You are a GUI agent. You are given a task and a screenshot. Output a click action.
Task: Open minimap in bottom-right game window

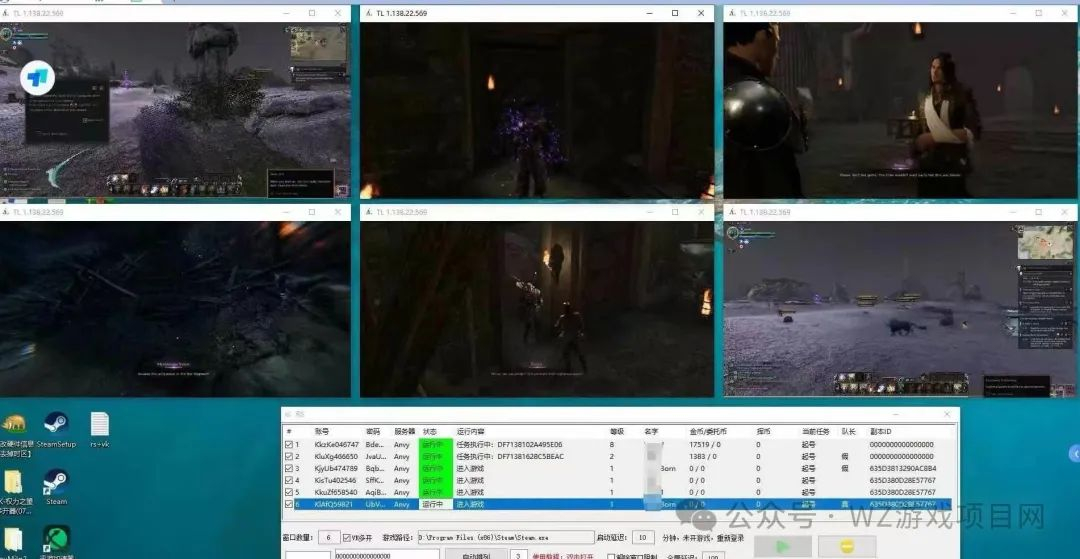coord(1038,243)
